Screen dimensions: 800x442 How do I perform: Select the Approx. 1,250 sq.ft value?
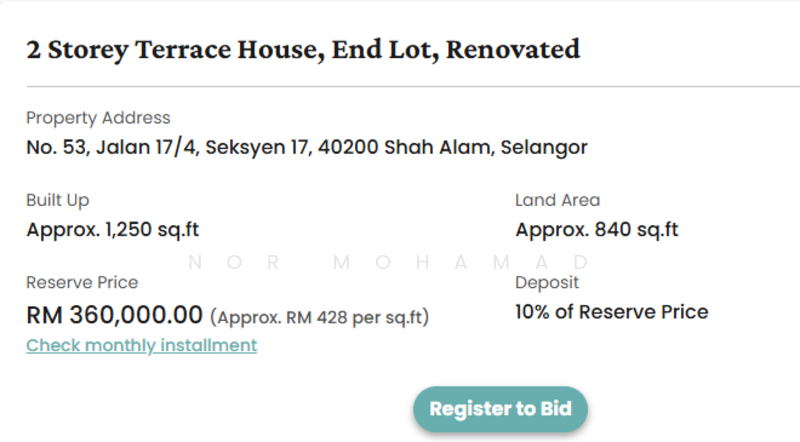pos(112,230)
